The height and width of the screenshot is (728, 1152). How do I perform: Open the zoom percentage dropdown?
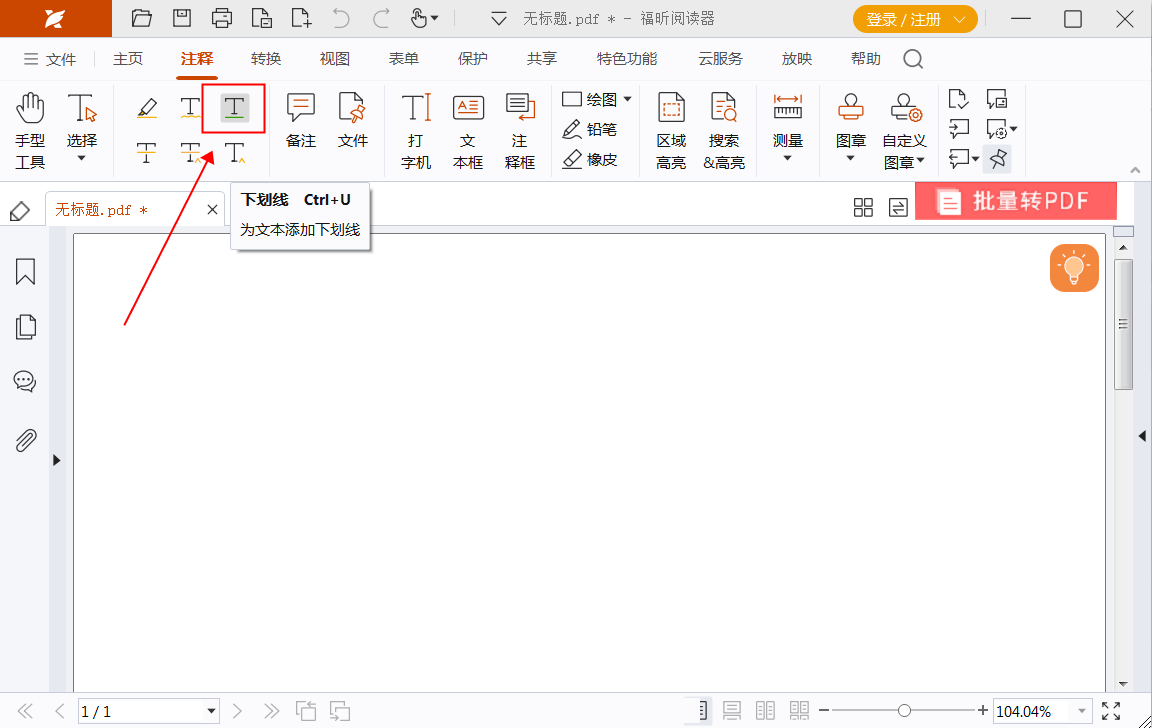(x=1079, y=711)
